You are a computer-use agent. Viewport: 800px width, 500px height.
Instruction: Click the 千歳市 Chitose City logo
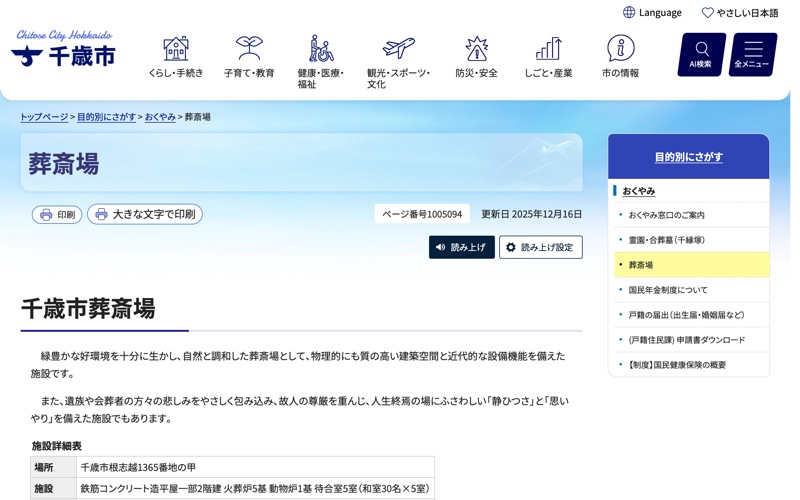click(x=63, y=48)
